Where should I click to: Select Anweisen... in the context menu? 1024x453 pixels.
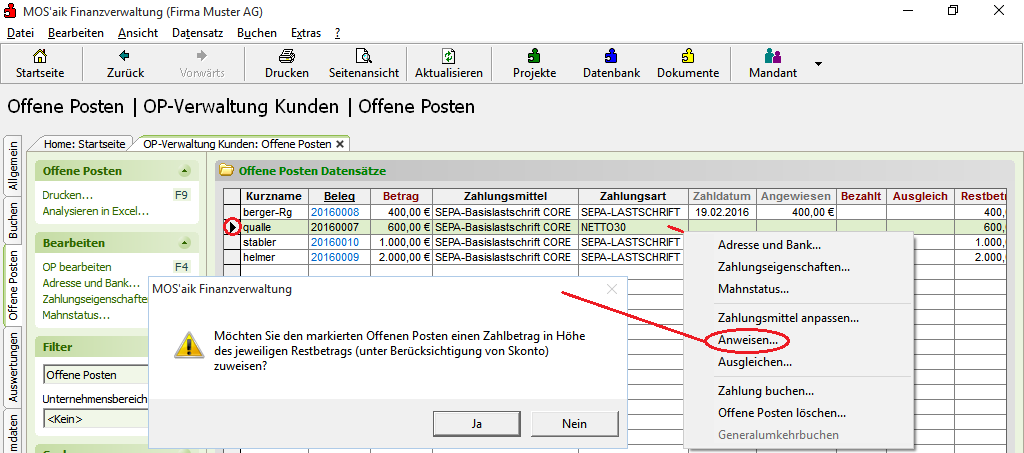click(747, 341)
